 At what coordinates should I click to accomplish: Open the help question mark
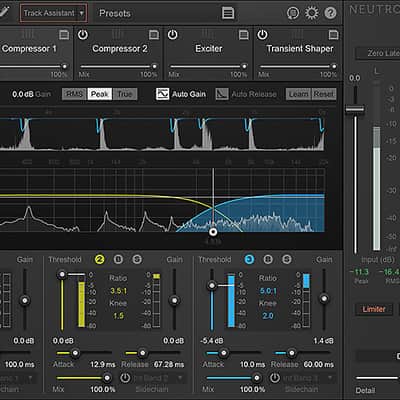pos(330,13)
